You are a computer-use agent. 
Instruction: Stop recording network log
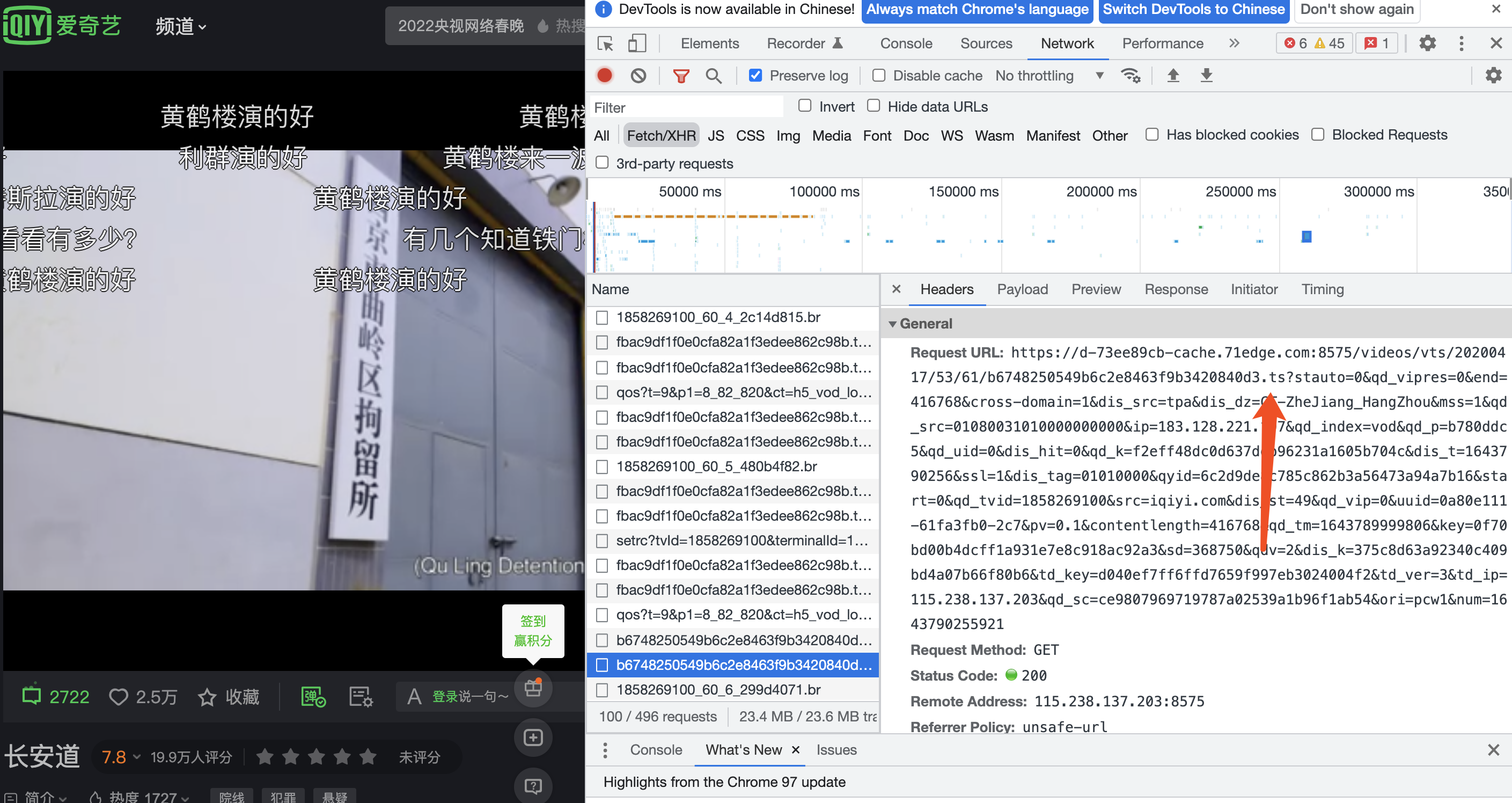(x=605, y=75)
